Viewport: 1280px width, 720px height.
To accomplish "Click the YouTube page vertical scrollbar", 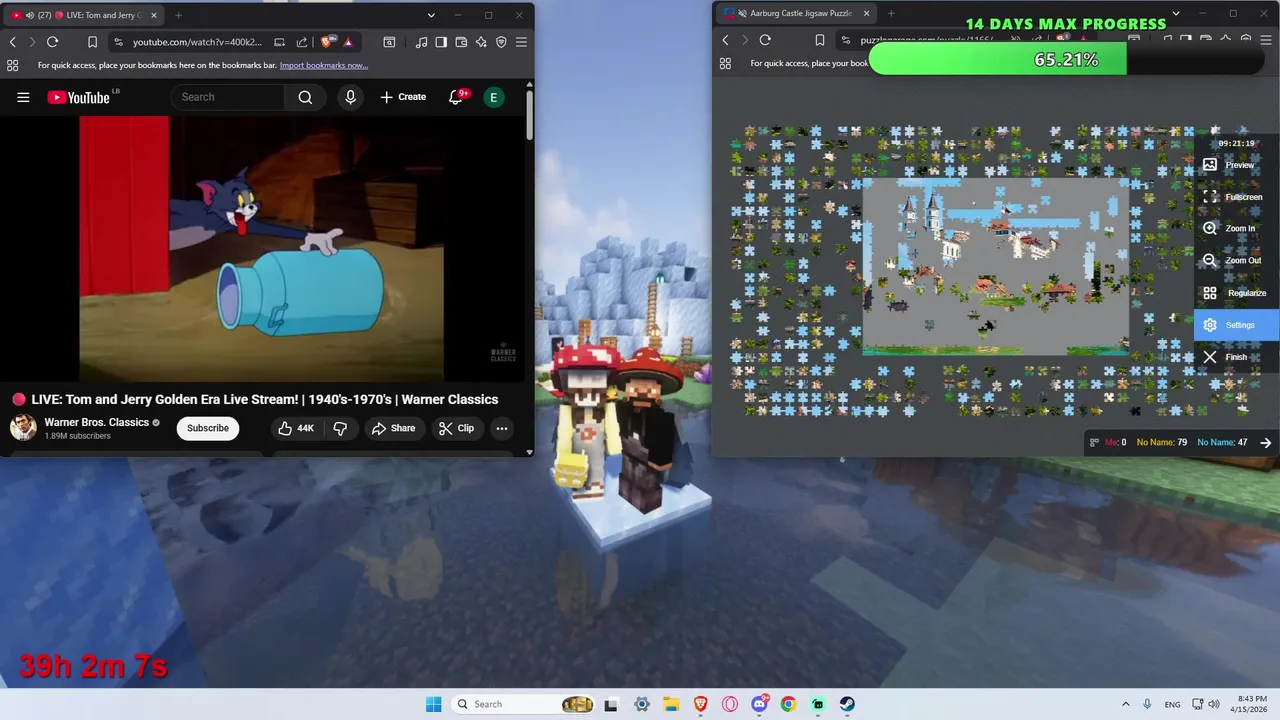I will tap(529, 115).
